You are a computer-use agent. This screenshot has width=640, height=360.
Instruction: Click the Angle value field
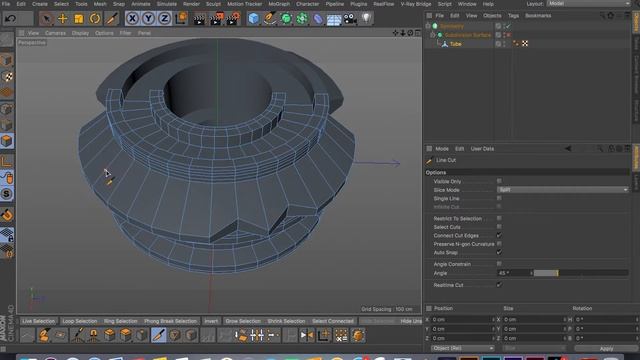513,273
